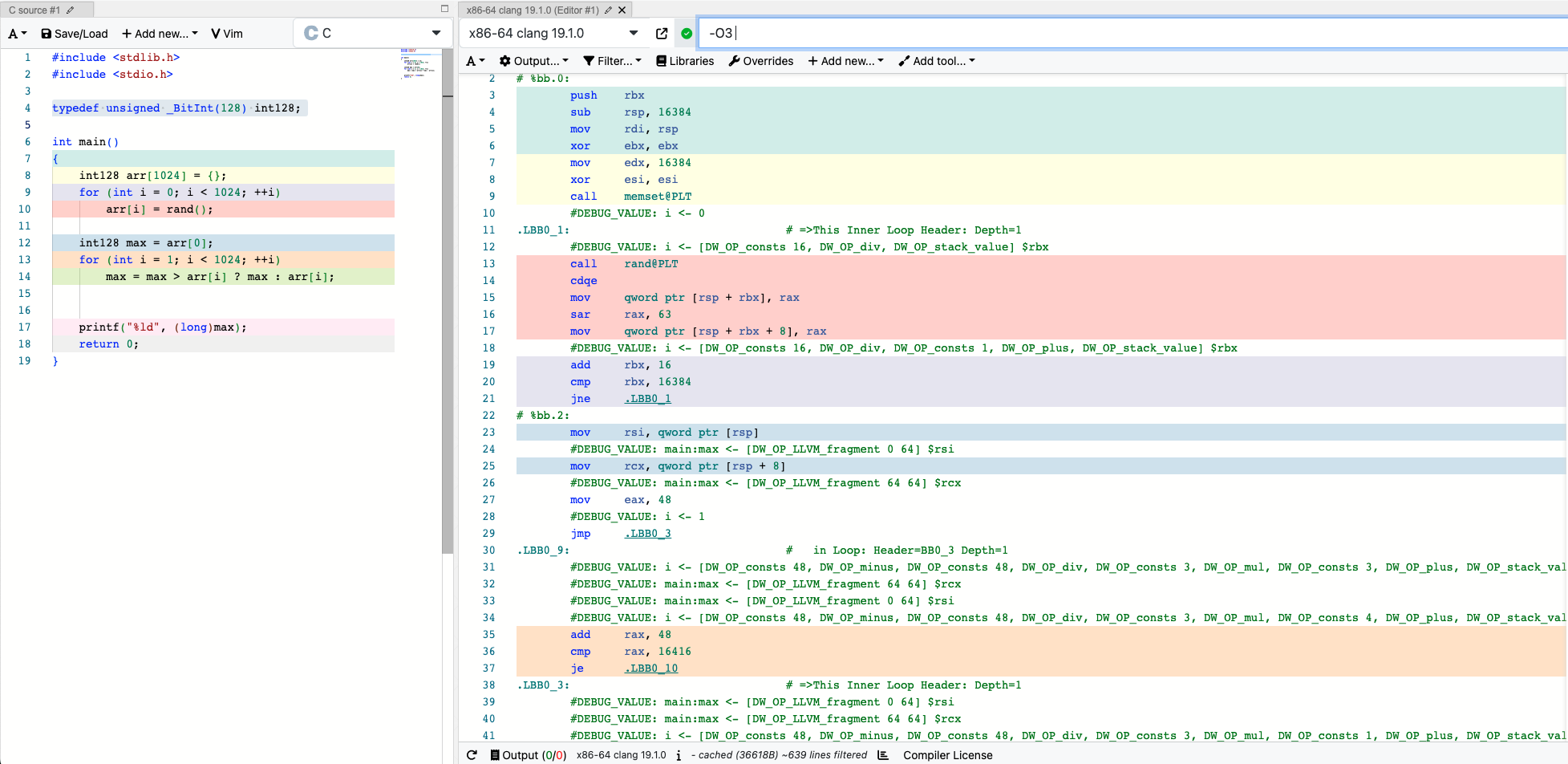
Task: Click 'push rbx' assembly instruction
Action: click(x=607, y=95)
